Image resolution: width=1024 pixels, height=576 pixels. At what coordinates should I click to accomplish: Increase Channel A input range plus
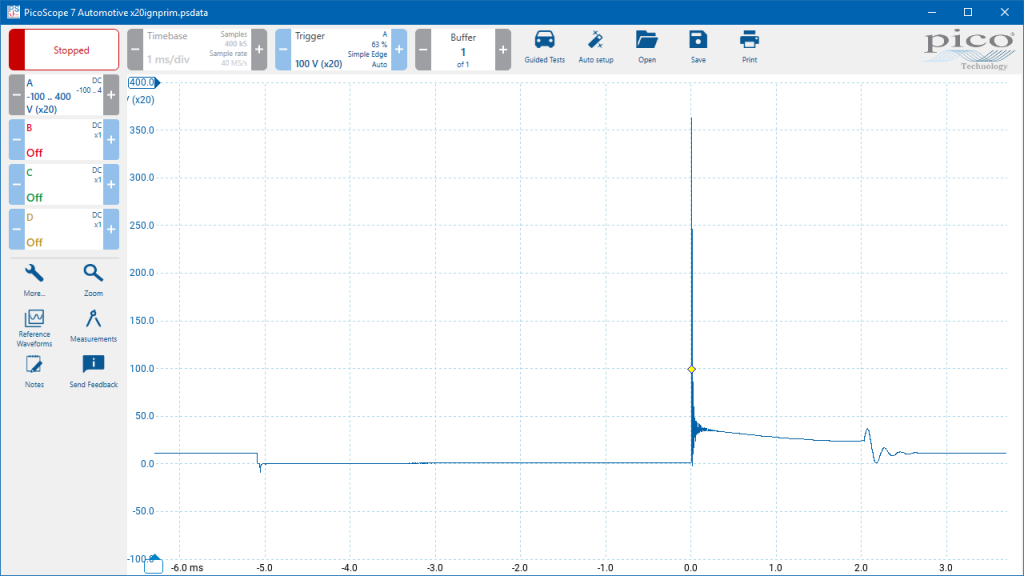111,95
